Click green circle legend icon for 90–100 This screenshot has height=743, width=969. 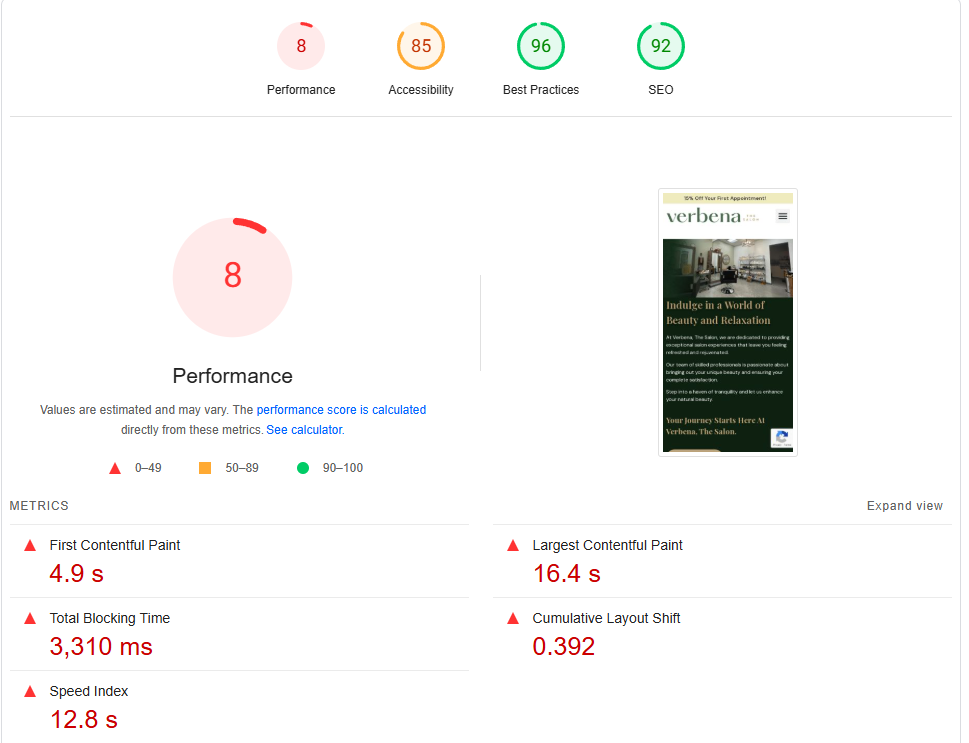click(x=303, y=468)
